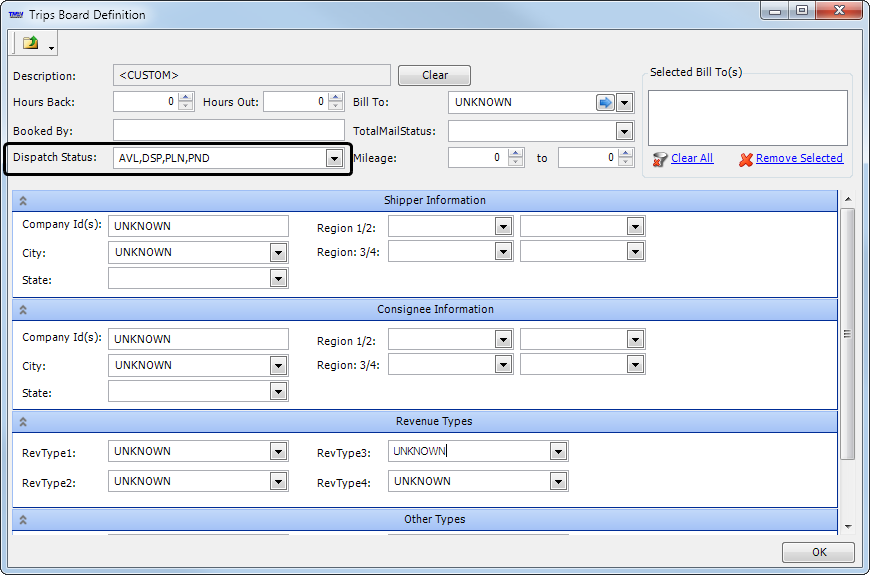This screenshot has height=575, width=870.
Task: Click the Clear All eraser icon
Action: pos(659,159)
